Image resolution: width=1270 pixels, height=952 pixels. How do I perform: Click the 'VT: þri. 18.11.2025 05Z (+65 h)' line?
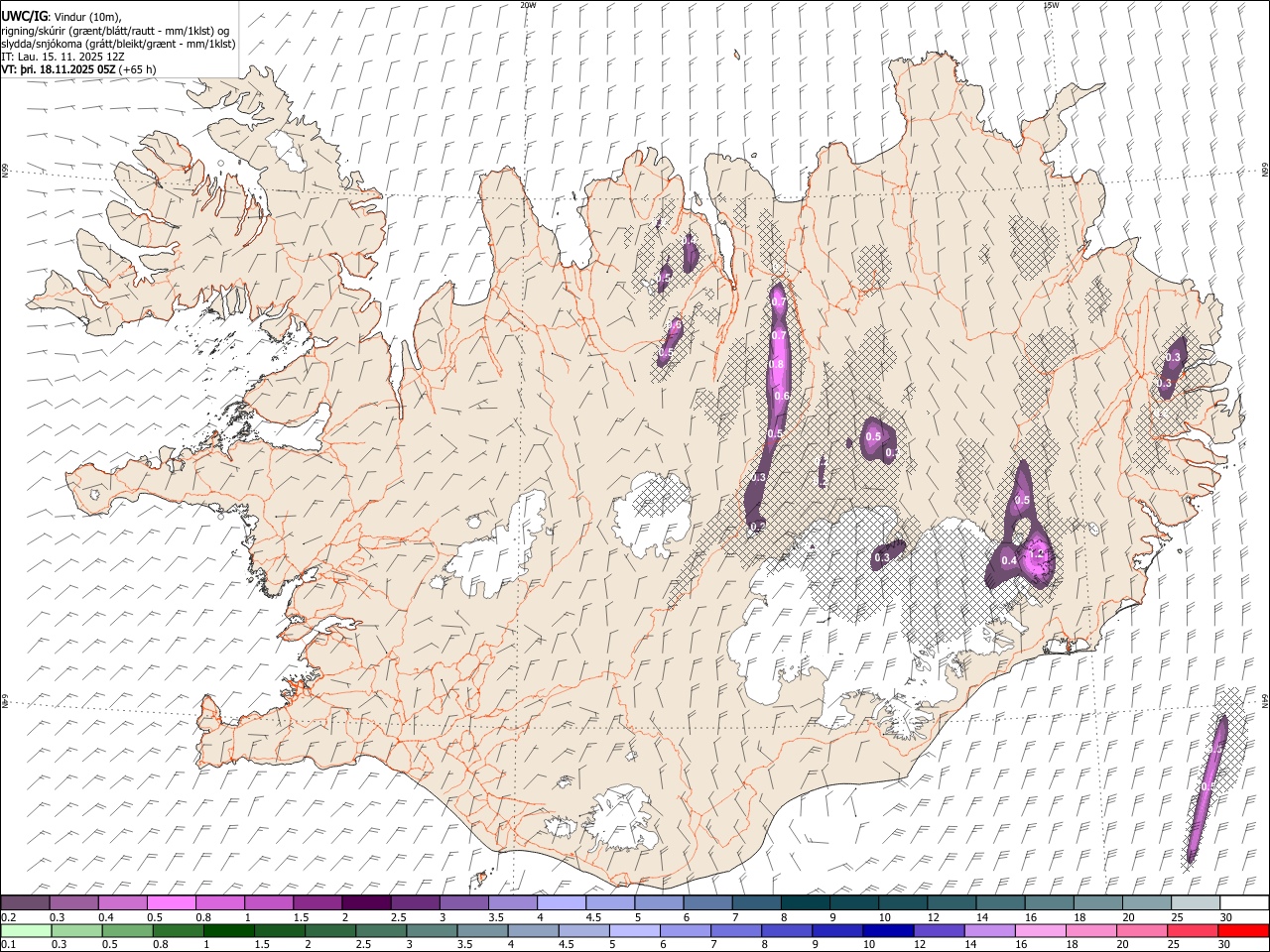click(x=78, y=69)
